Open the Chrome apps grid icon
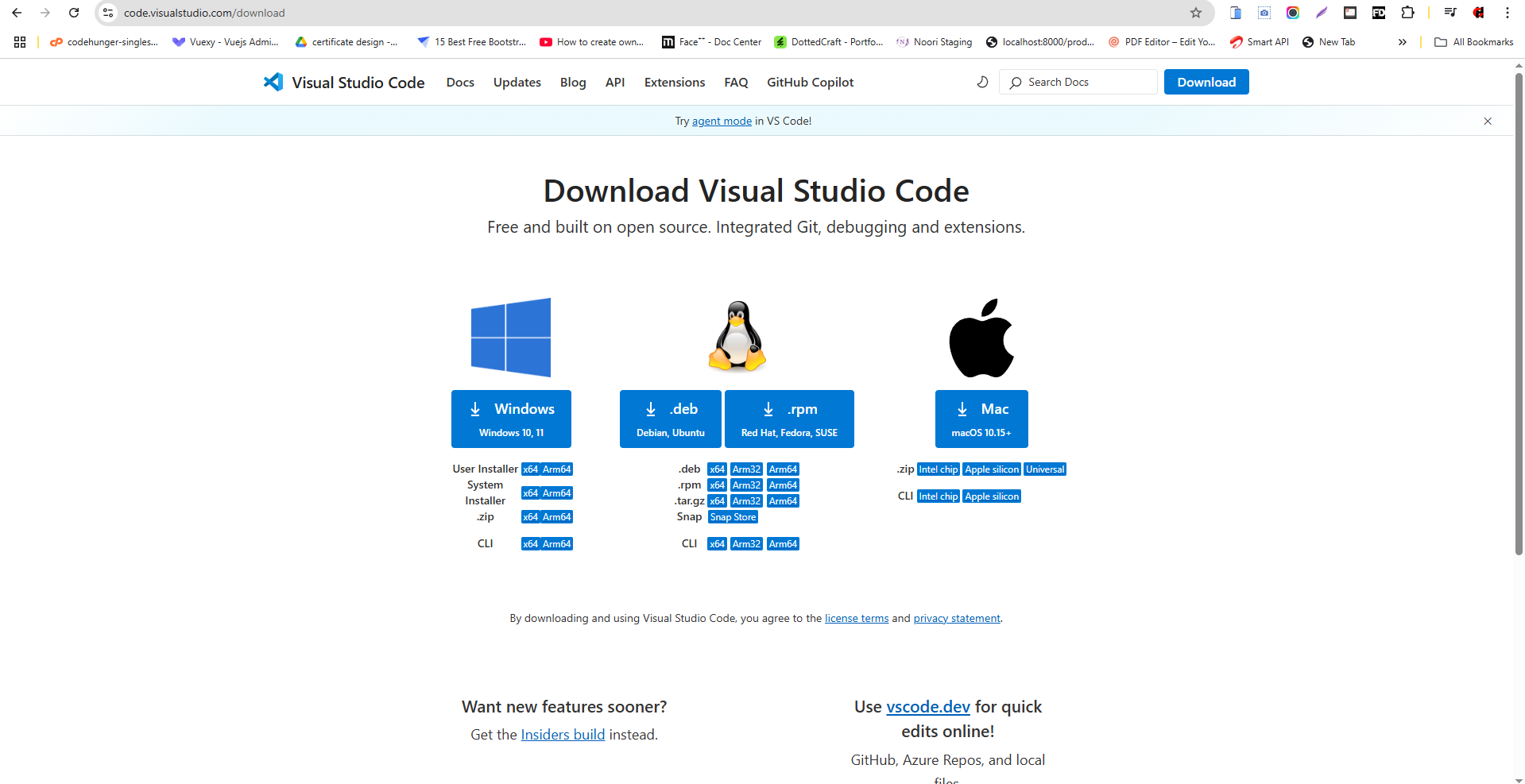Viewport: 1525px width, 784px height. pos(20,42)
